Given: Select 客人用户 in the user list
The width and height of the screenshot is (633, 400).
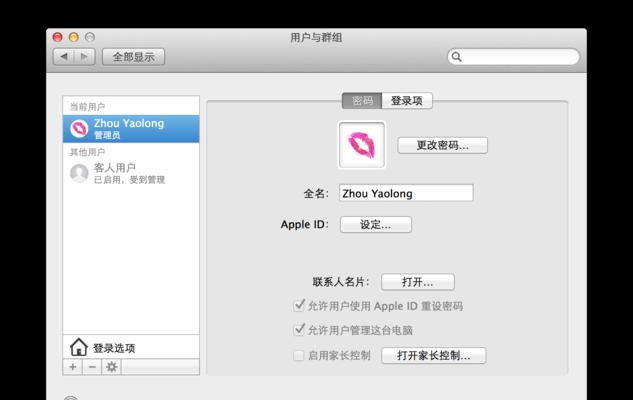Looking at the screenshot, I should (x=131, y=173).
